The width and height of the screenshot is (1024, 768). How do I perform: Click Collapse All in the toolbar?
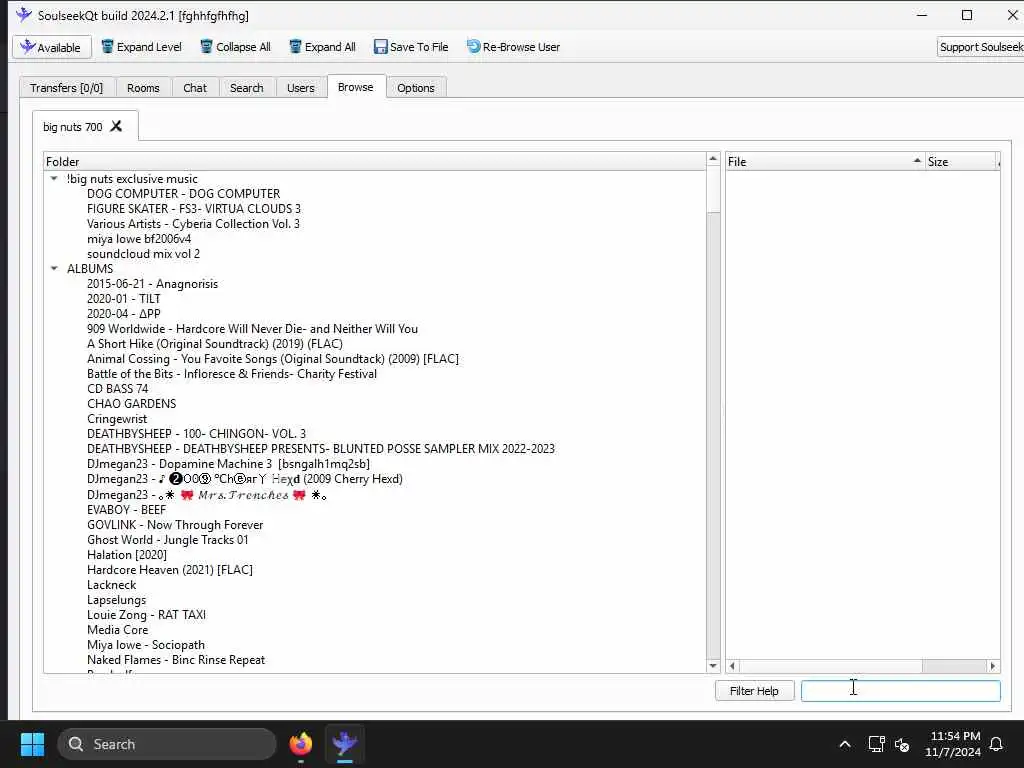pyautogui.click(x=235, y=47)
